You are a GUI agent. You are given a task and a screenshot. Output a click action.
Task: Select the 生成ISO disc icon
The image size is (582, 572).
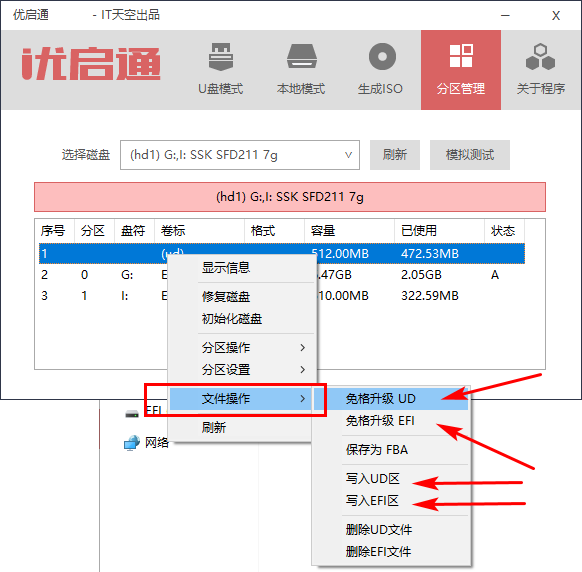[x=382, y=57]
